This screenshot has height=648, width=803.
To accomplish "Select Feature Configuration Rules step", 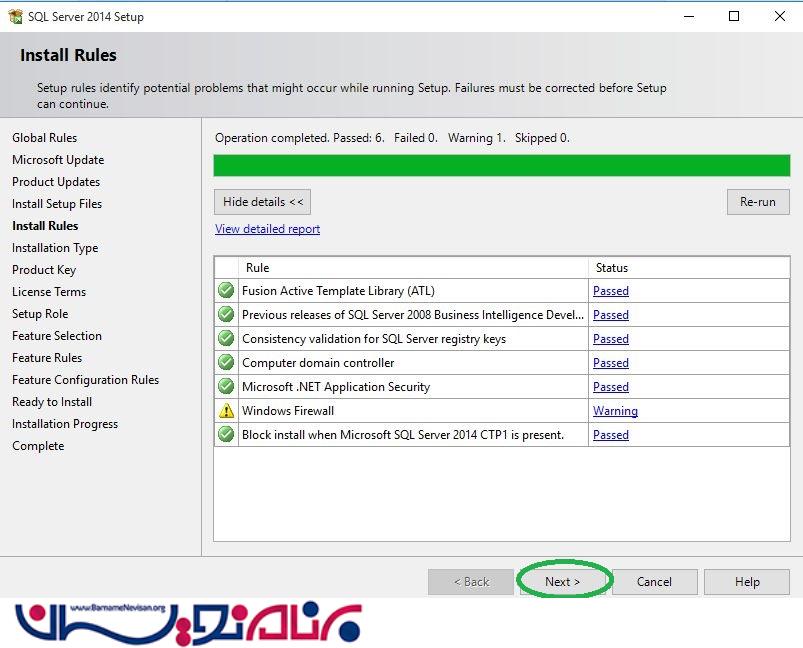I will pyautogui.click(x=86, y=380).
